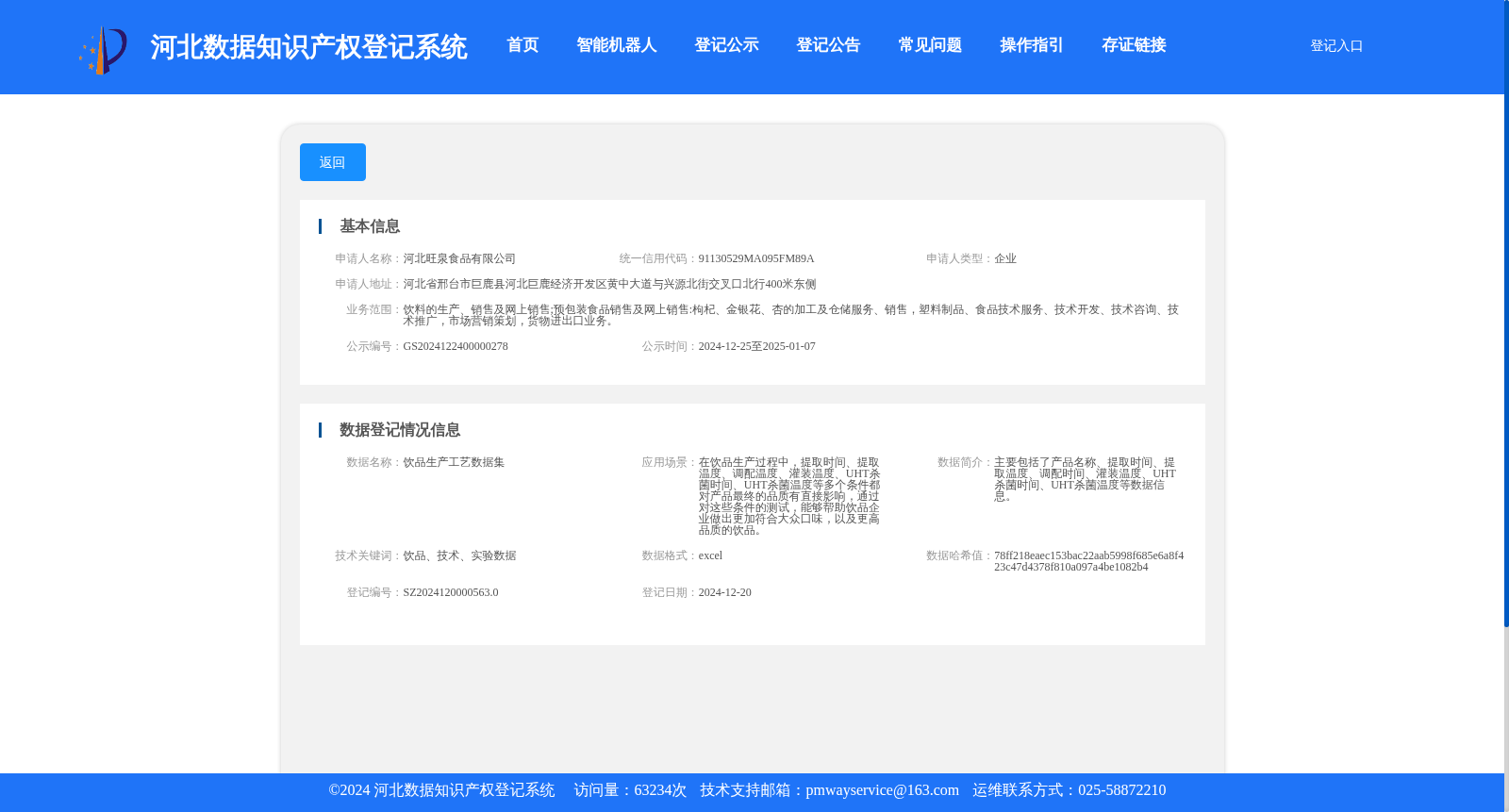Viewport: 1509px width, 812px height.
Task: Click registration date 2024-12-20
Action: pyautogui.click(x=725, y=592)
